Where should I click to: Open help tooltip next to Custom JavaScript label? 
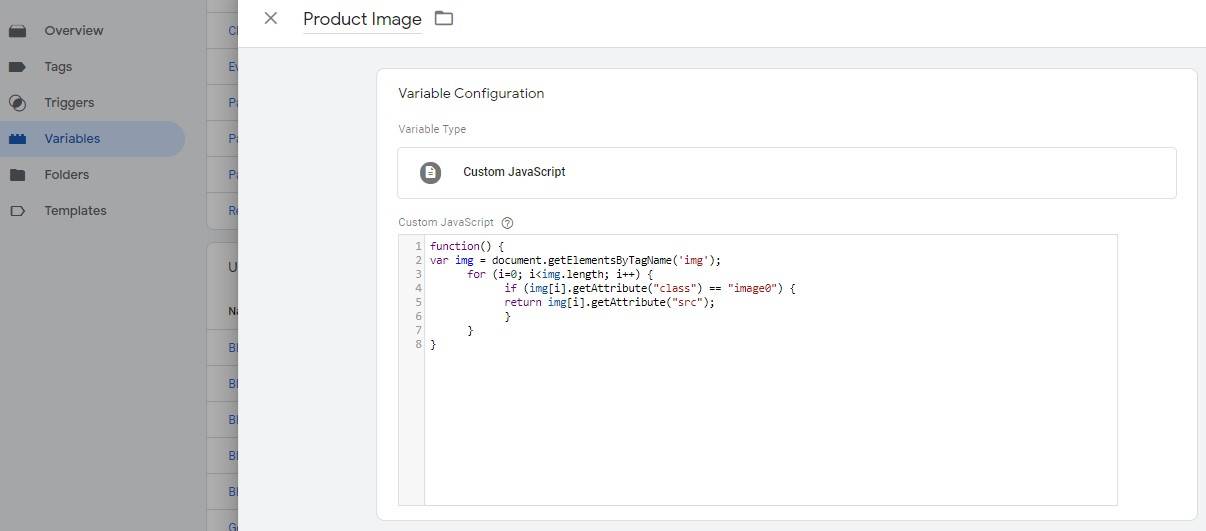point(507,223)
